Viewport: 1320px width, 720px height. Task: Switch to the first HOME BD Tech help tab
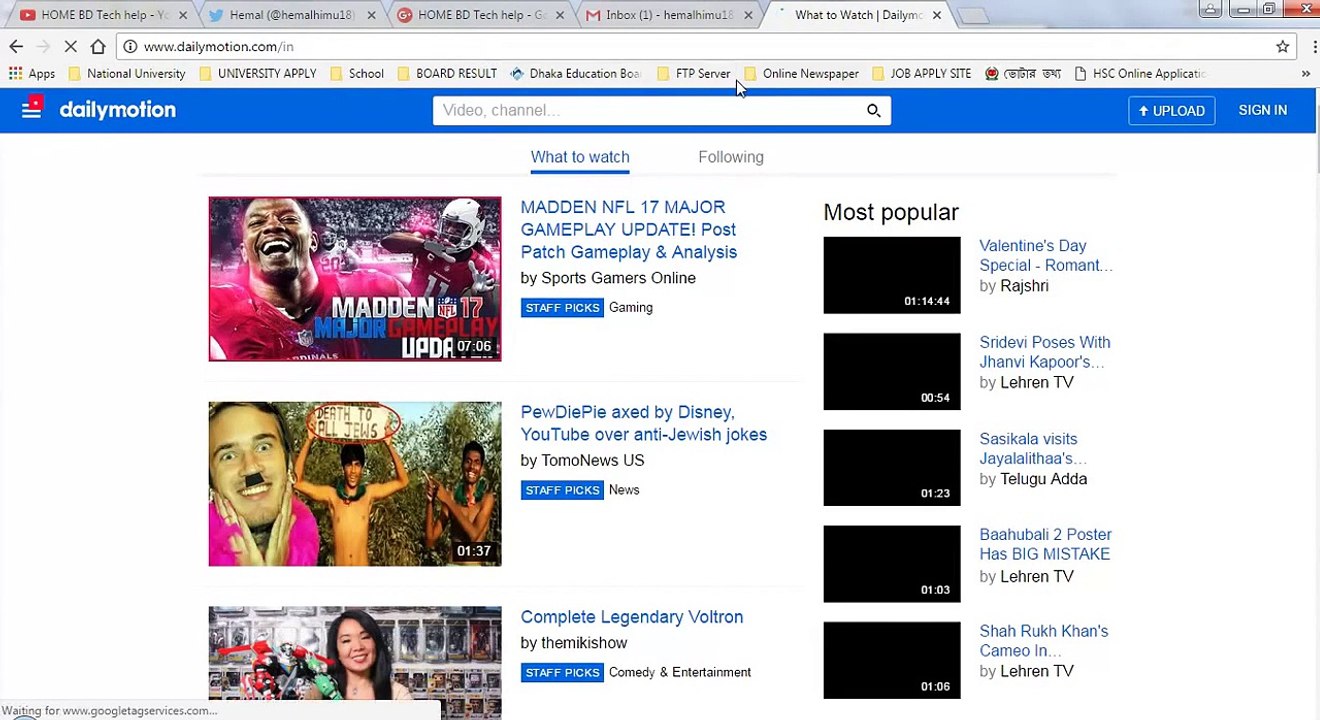104,15
